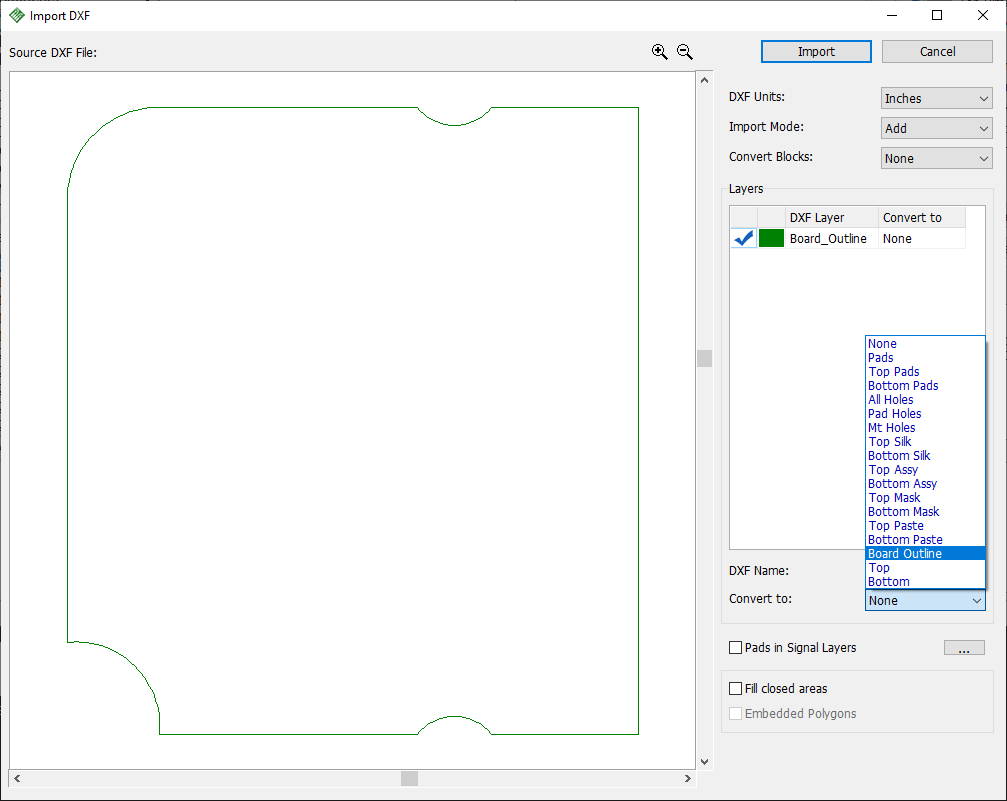Uncheck the Board_Outline layer checkmark

click(x=744, y=238)
